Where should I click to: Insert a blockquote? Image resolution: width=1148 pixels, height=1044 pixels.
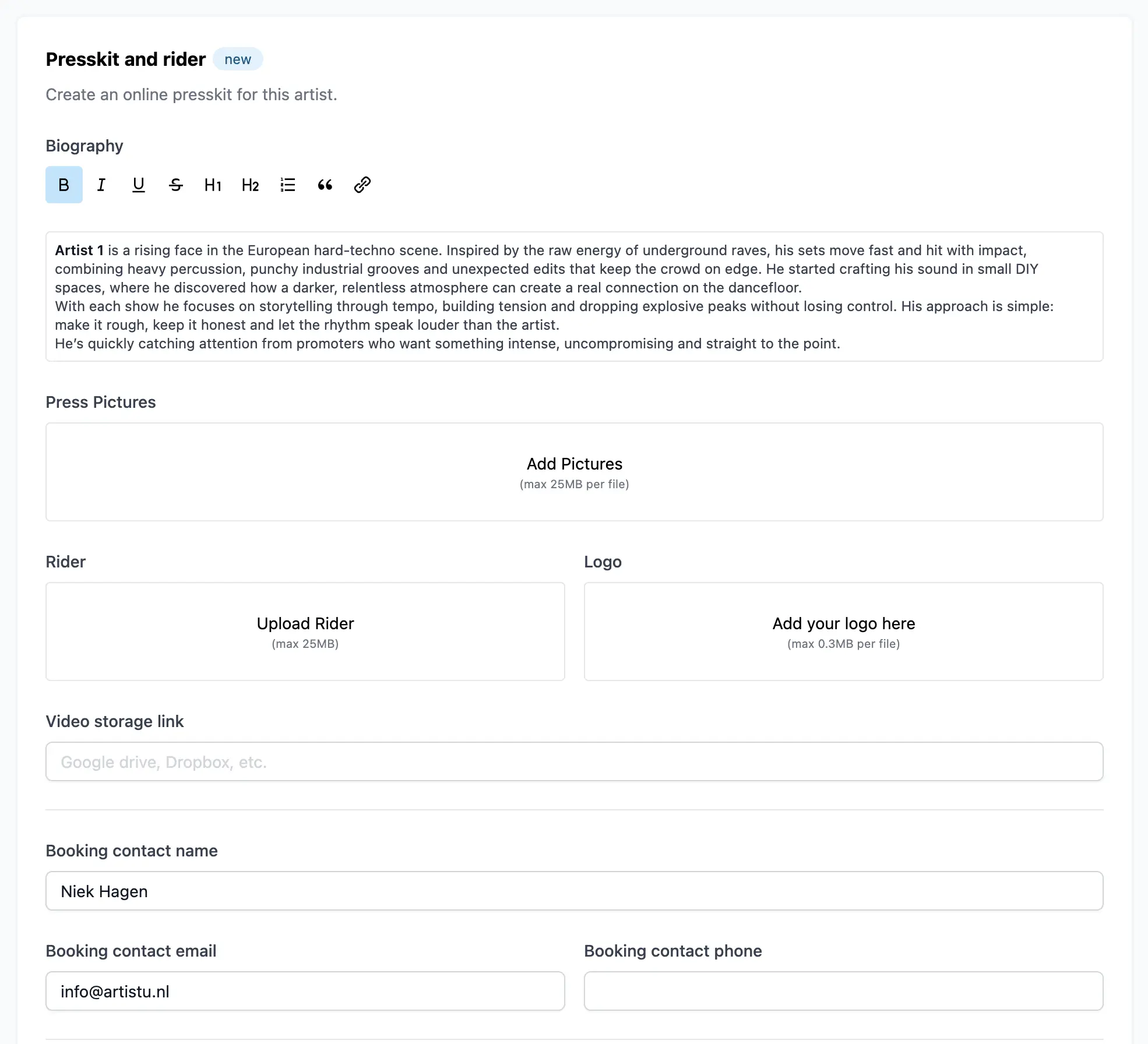point(325,185)
